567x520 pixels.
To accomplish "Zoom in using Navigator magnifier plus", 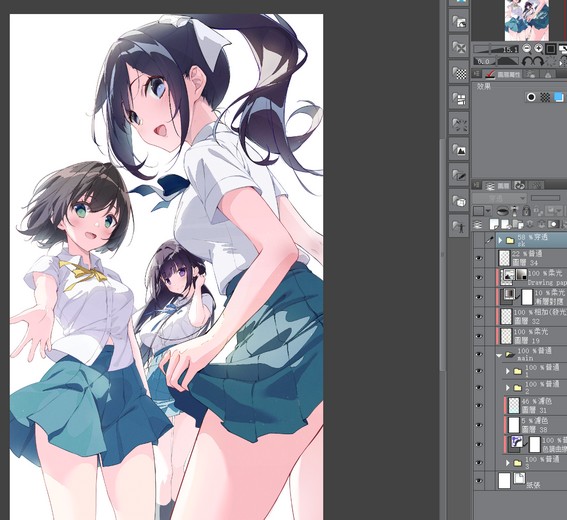I will 538,48.
